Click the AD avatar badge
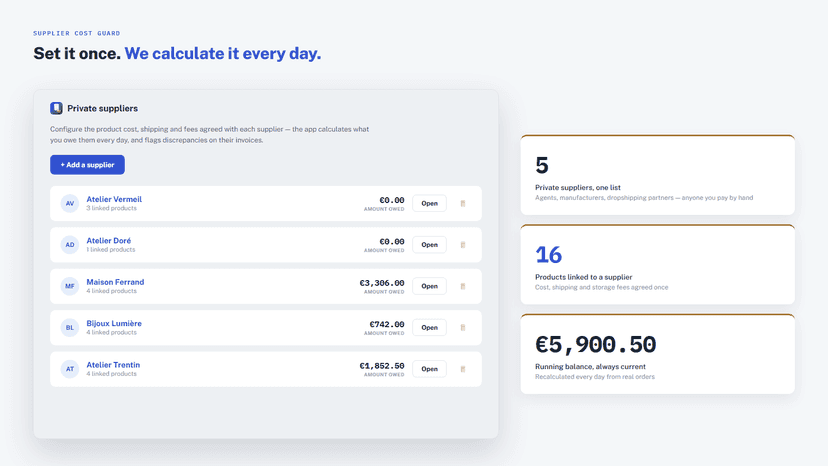This screenshot has width=828, height=466. pos(70,245)
